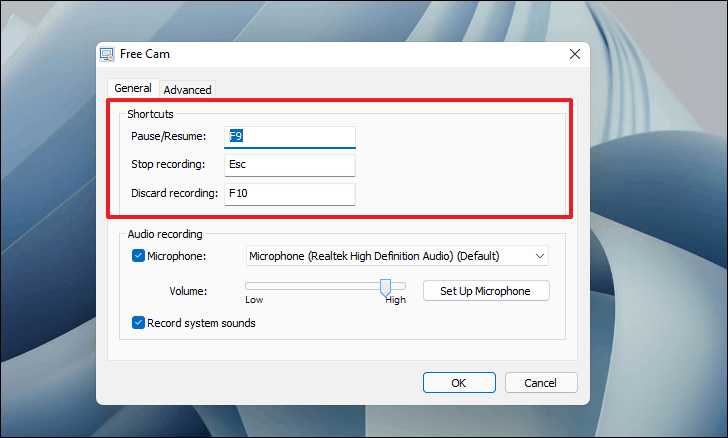Select the General tab
This screenshot has width=728, height=438.
133,88
